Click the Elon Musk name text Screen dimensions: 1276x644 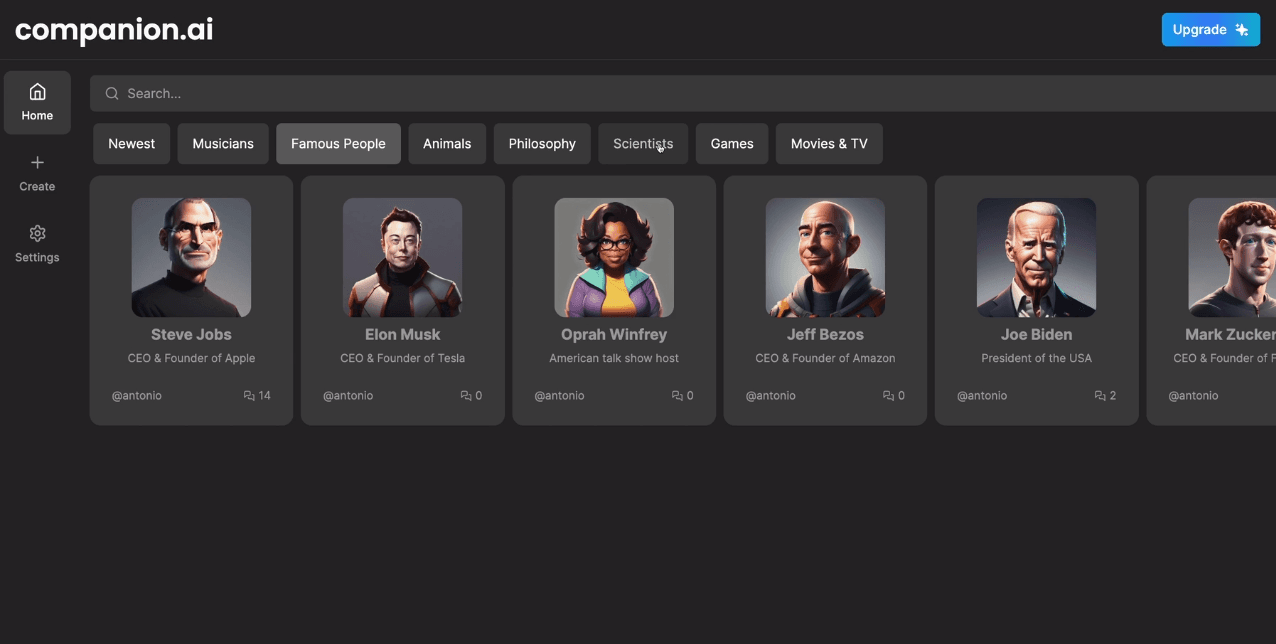tap(403, 335)
